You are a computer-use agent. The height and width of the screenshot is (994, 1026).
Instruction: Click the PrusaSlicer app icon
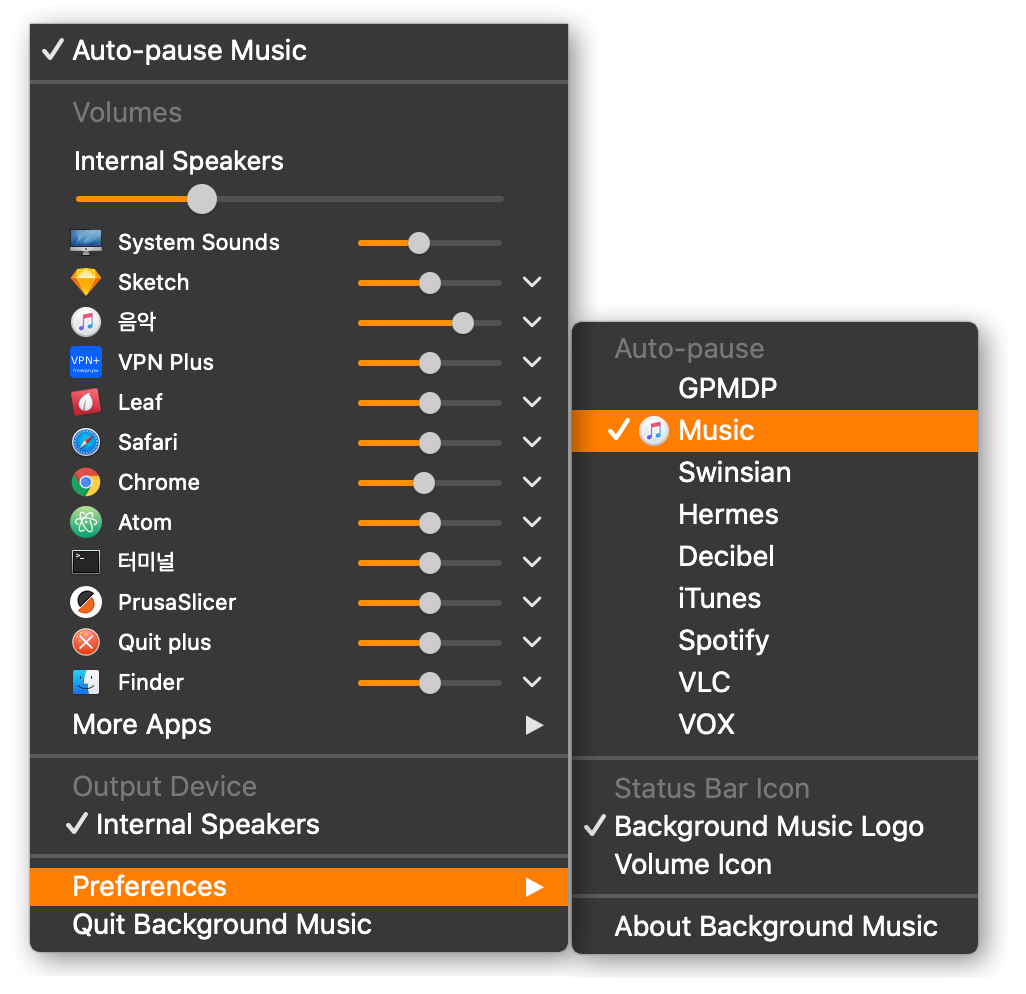point(86,602)
